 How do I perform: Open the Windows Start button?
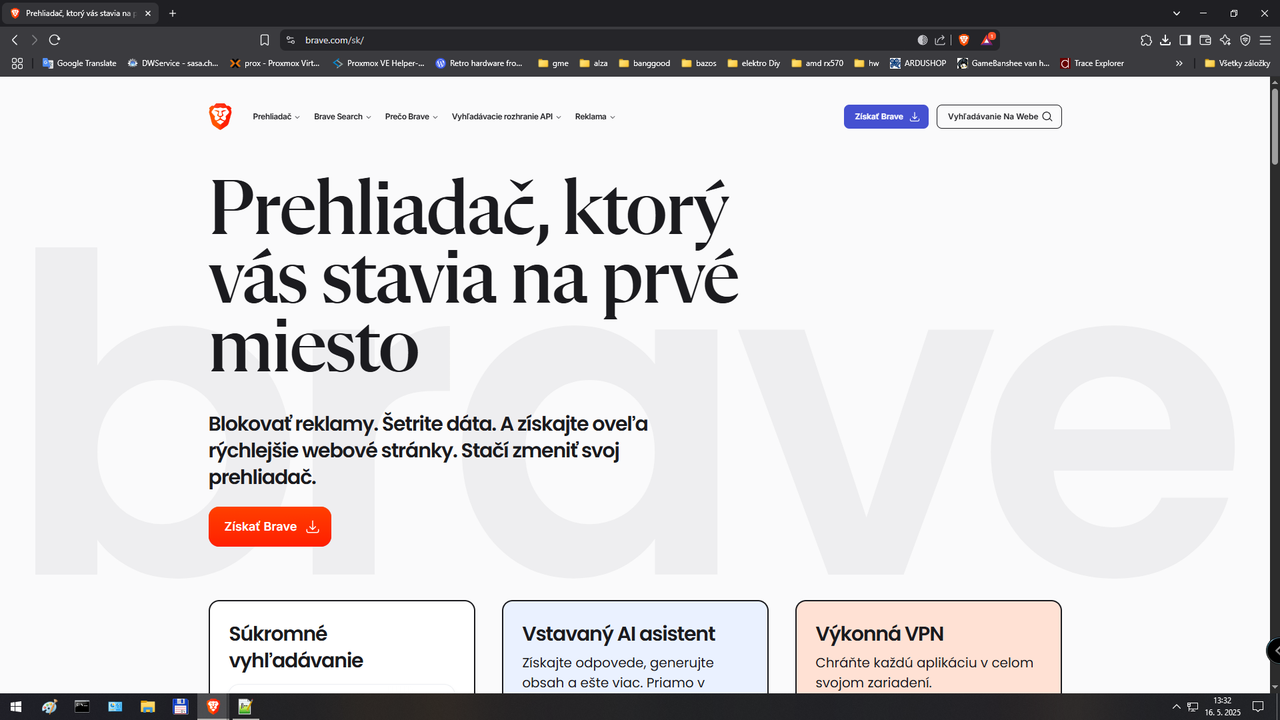pyautogui.click(x=16, y=706)
